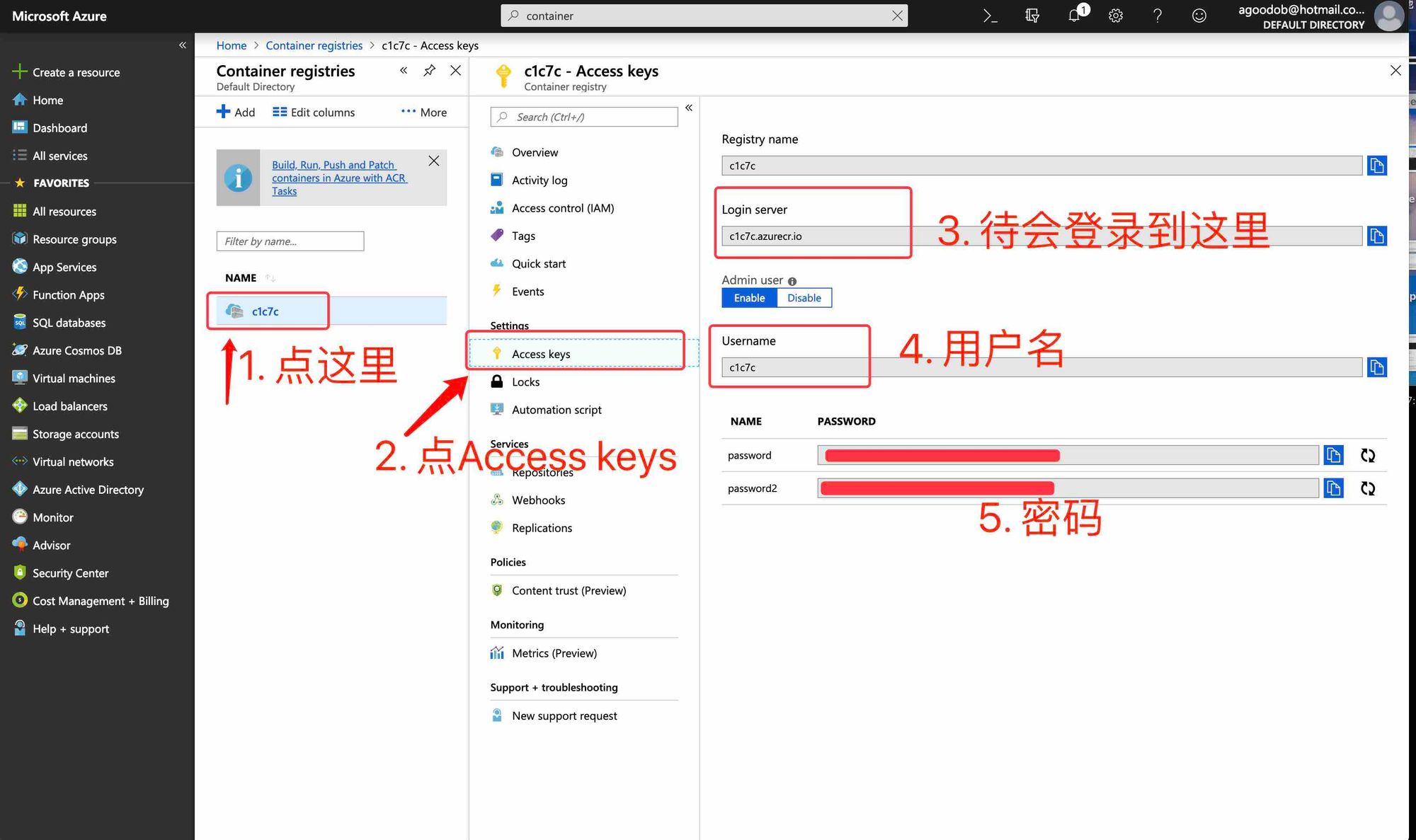This screenshot has width=1416, height=840.
Task: Regenerate password2 using the refresh icon
Action: tap(1367, 488)
